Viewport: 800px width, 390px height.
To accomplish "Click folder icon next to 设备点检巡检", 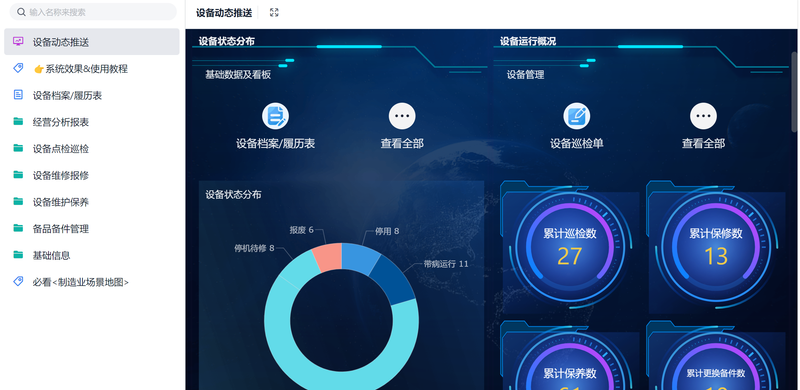I will tap(18, 148).
